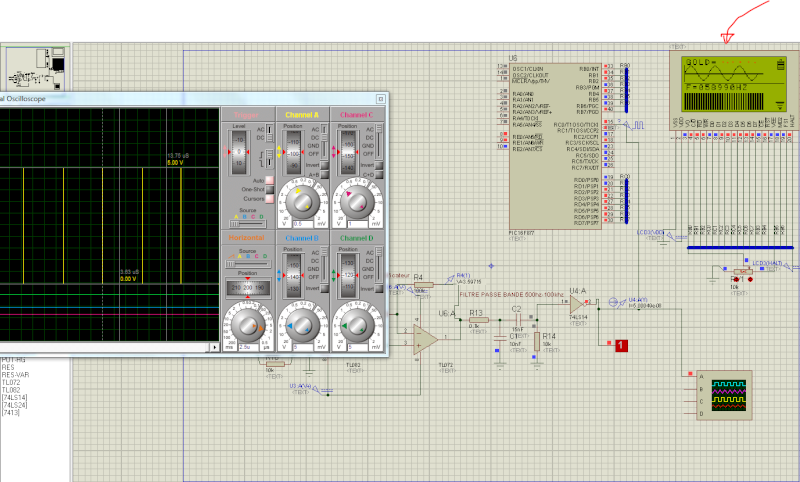
Task: Turn the Channel A volts dial
Action: pyautogui.click(x=303, y=202)
